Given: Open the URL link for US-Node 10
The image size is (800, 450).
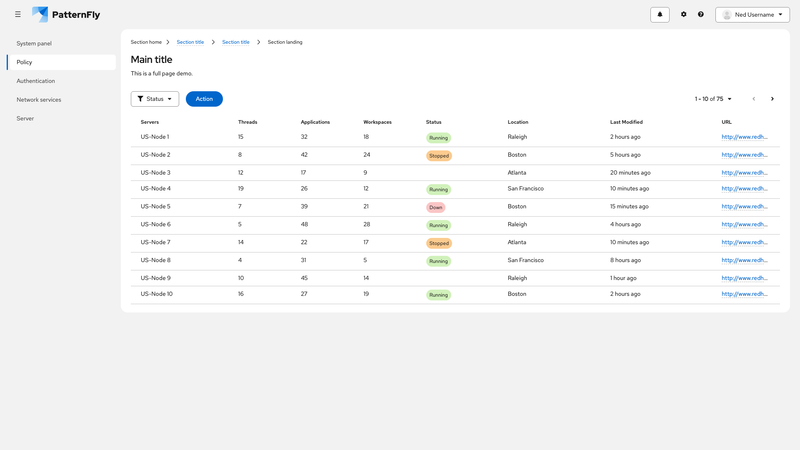Looking at the screenshot, I should [x=744, y=294].
